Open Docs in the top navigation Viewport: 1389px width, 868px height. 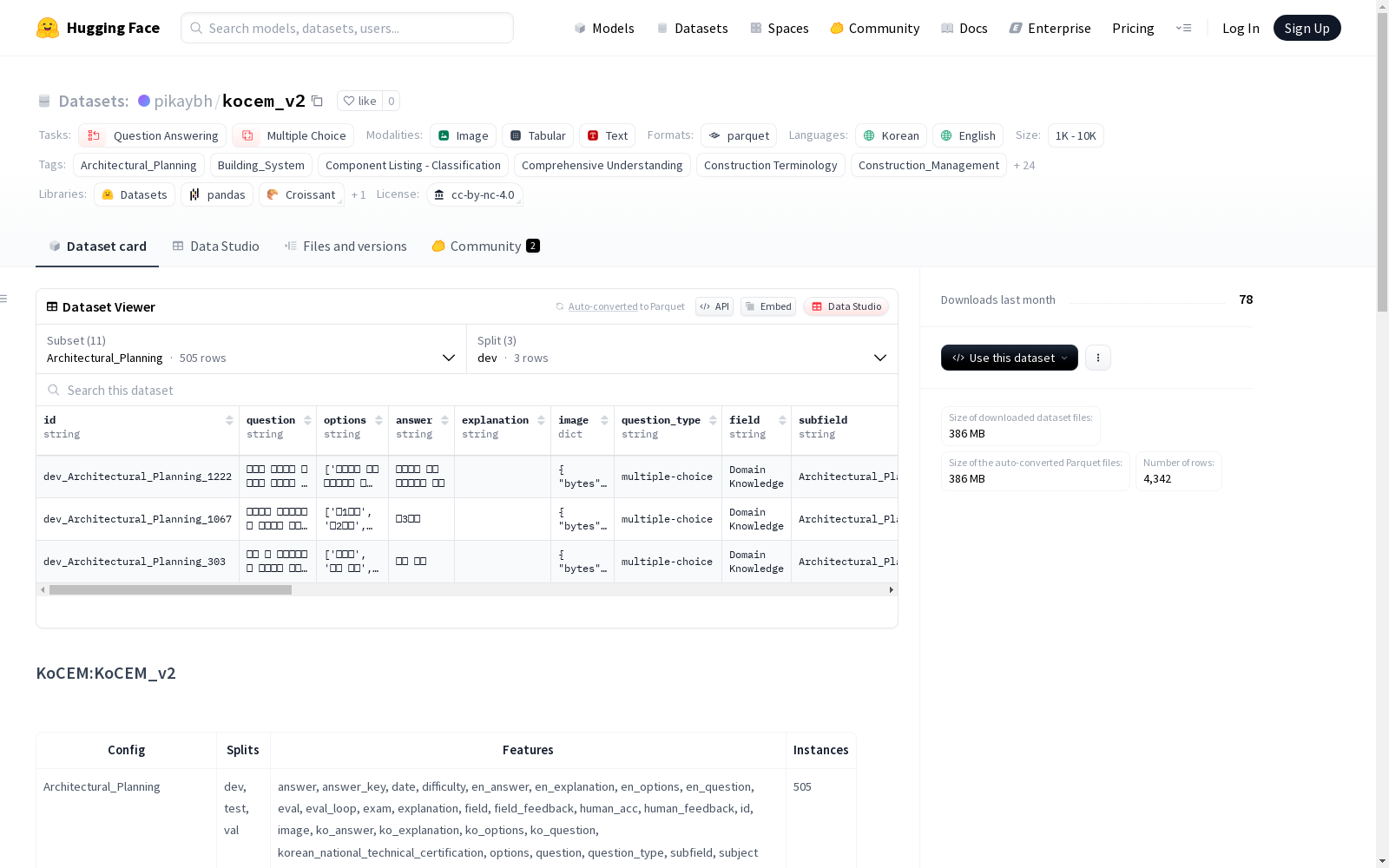964,28
